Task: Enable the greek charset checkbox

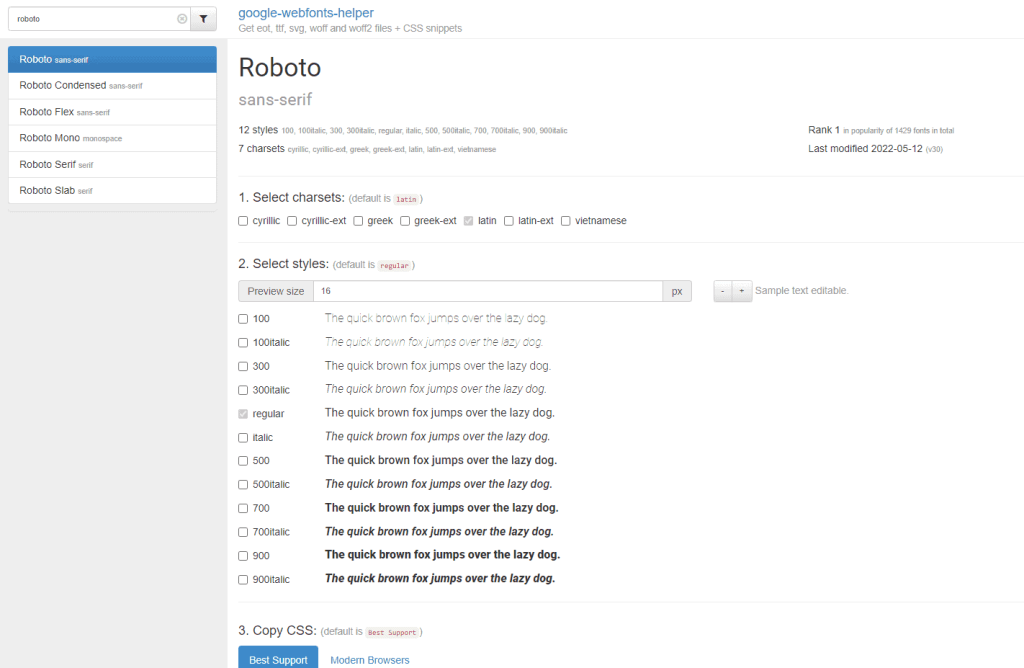Action: point(358,221)
